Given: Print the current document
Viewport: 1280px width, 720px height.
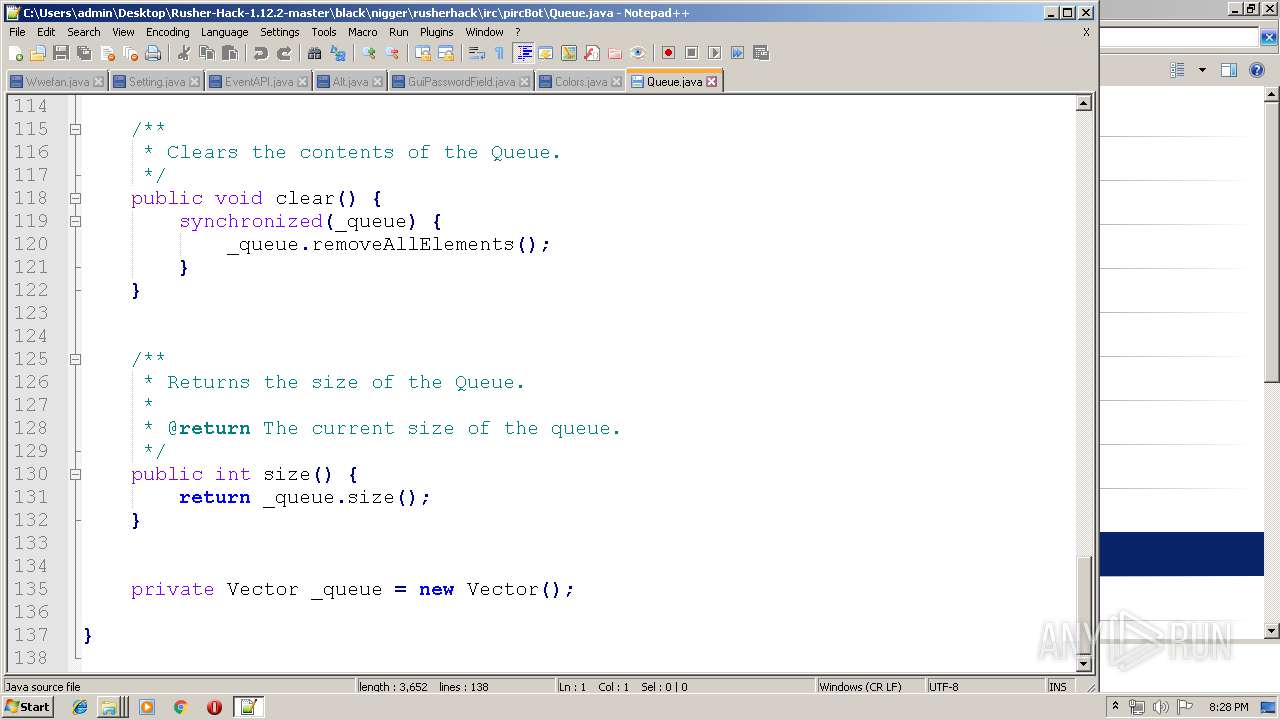Looking at the screenshot, I should (x=153, y=53).
